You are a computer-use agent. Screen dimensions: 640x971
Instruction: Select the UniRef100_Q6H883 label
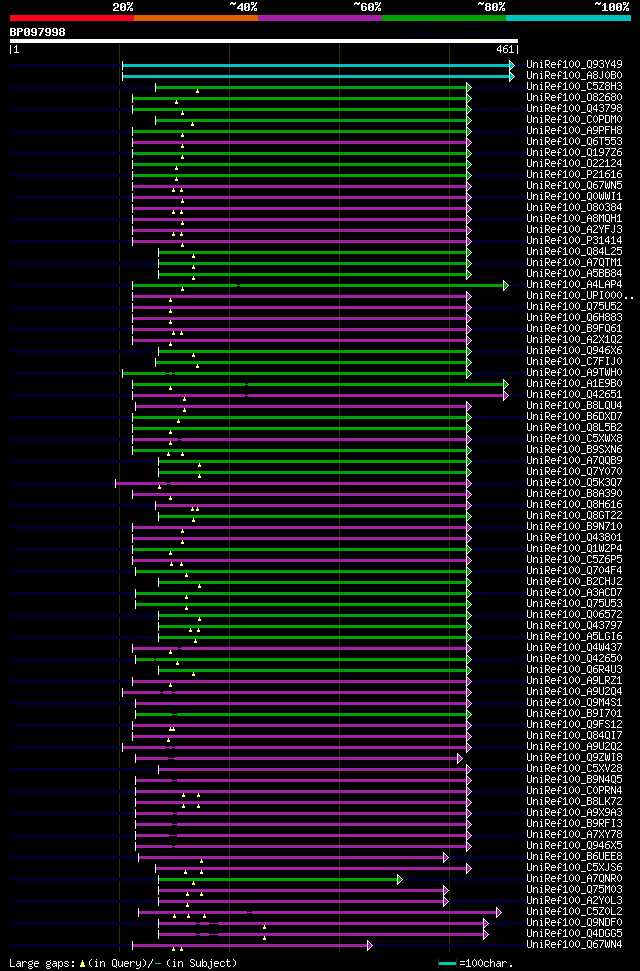pos(574,318)
